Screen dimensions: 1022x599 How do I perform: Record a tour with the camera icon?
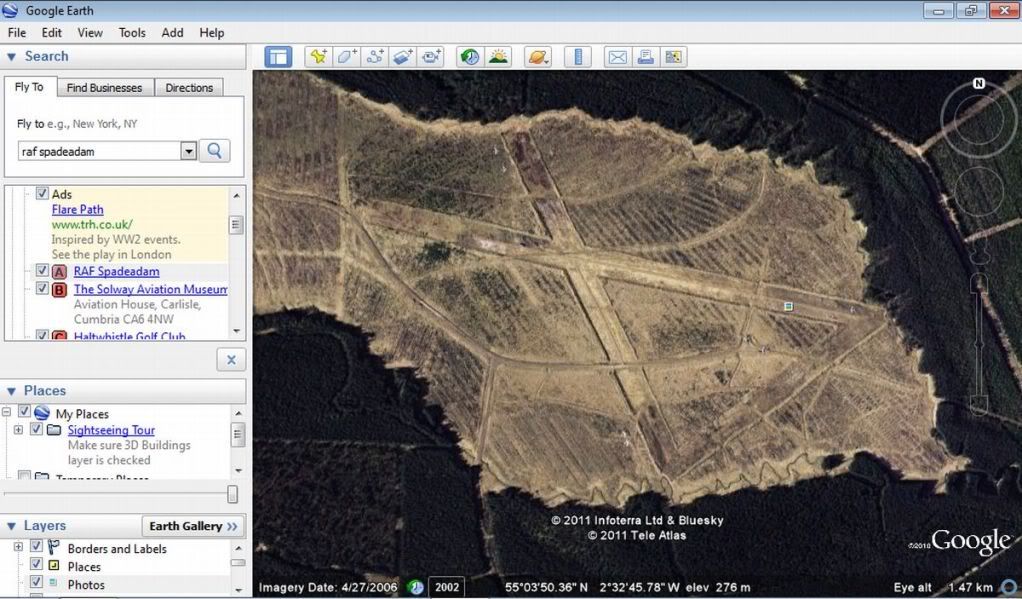click(431, 57)
